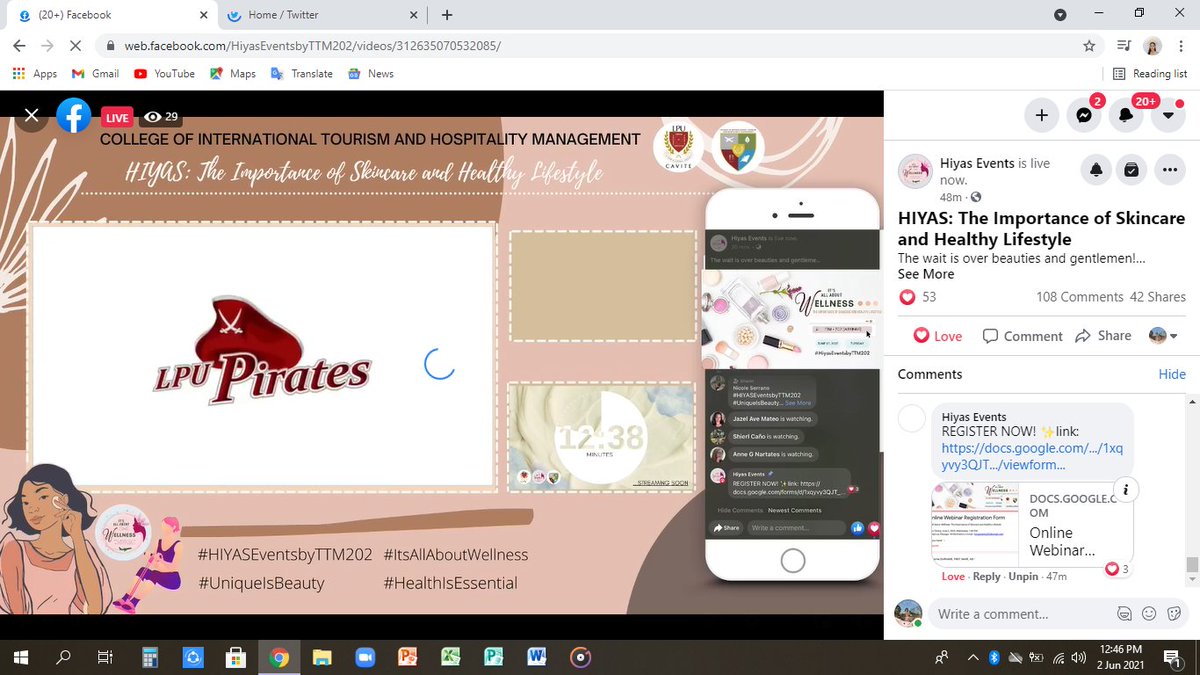
Task: Click the comments panel scrollbar thumb
Action: 1192,564
